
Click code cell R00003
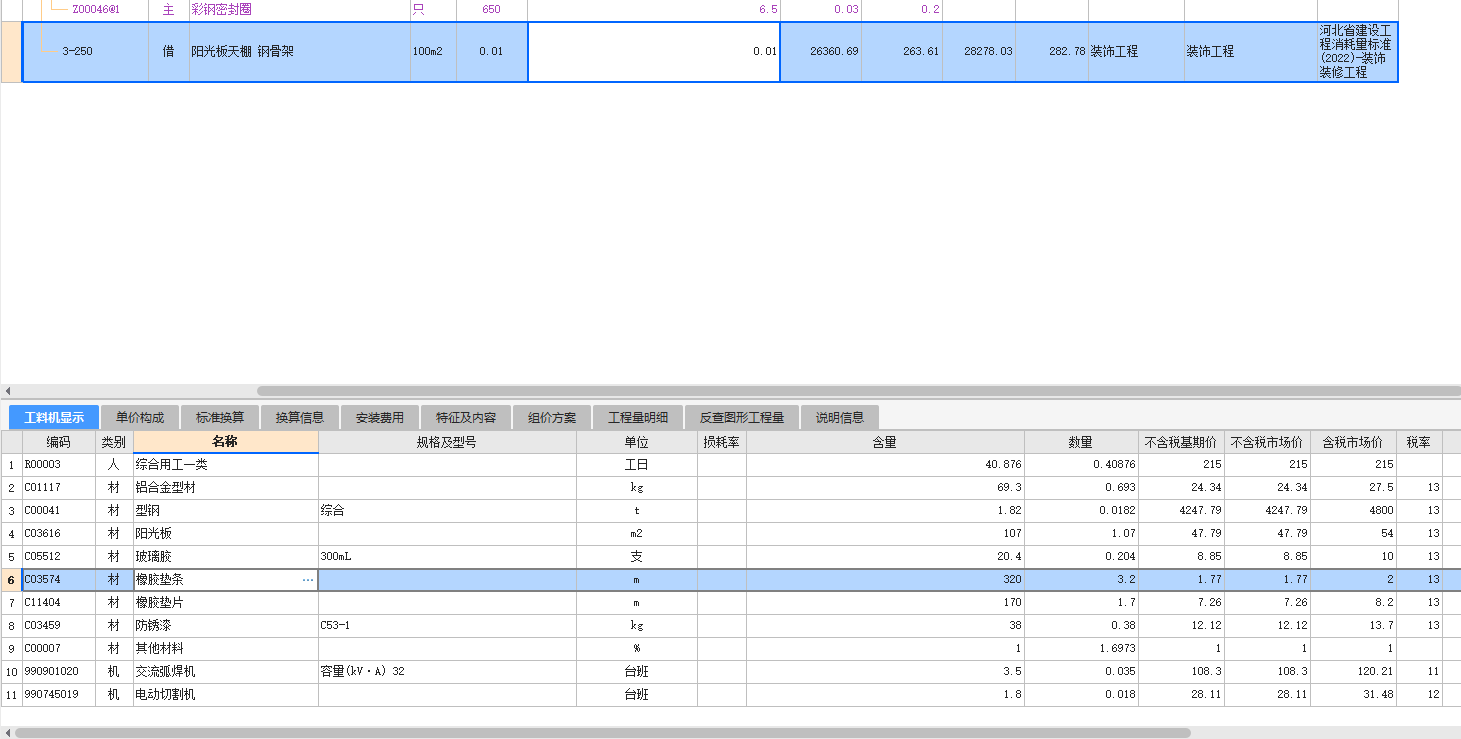(58, 465)
